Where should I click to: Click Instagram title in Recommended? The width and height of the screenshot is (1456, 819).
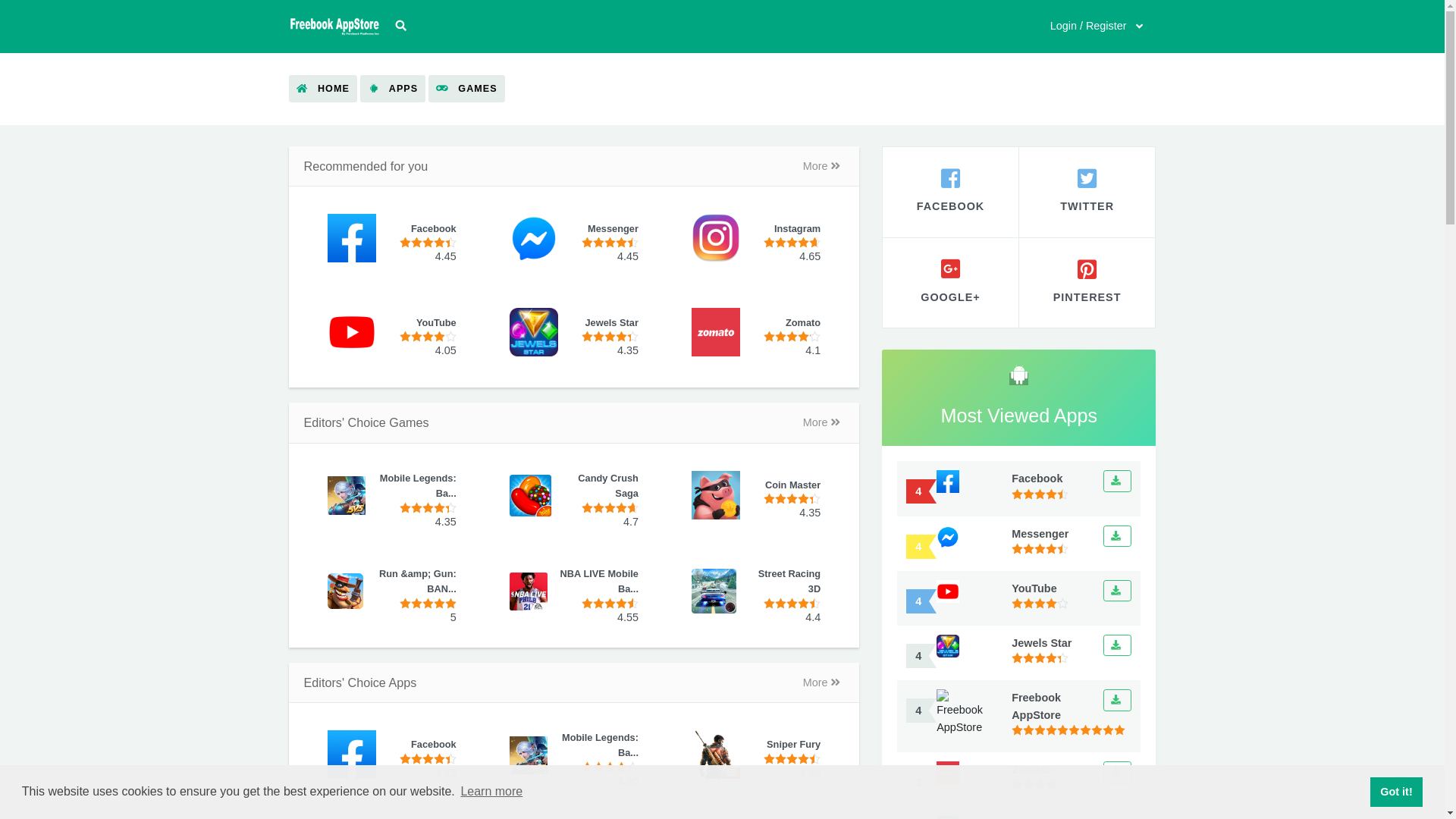point(797,229)
